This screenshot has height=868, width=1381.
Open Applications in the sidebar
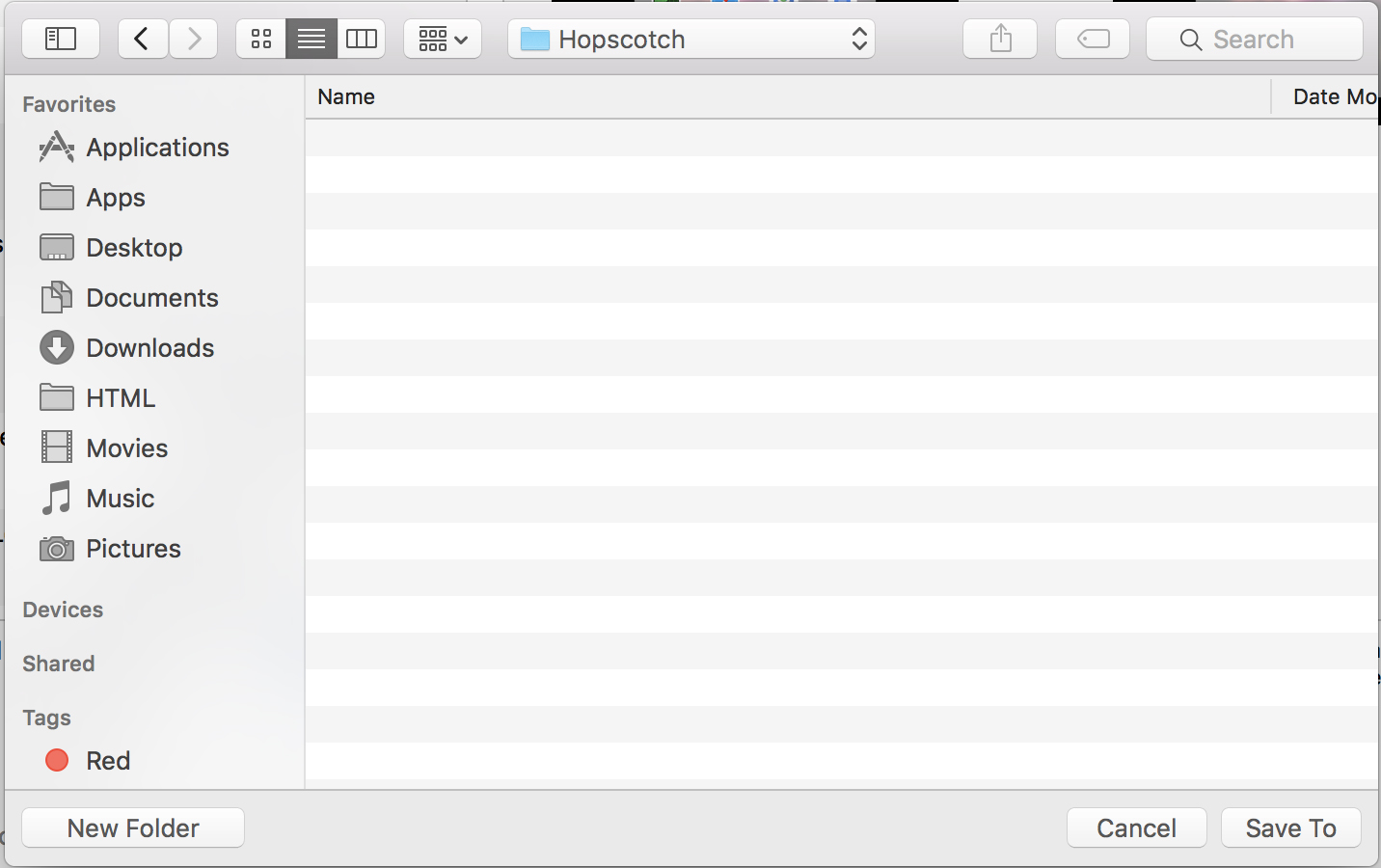pyautogui.click(x=157, y=148)
